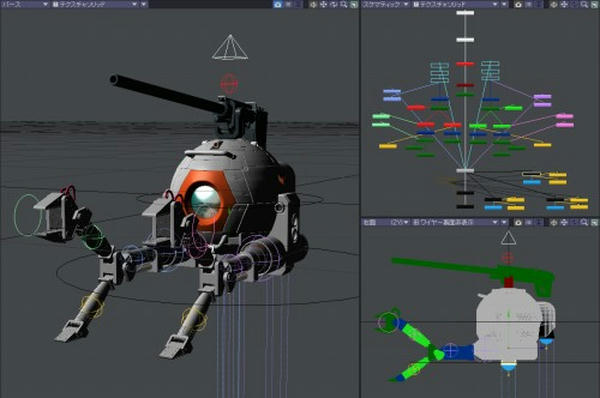The image size is (600, 398).
Task: Select the yellow ring controller on the front-left leg
Action: [92, 307]
